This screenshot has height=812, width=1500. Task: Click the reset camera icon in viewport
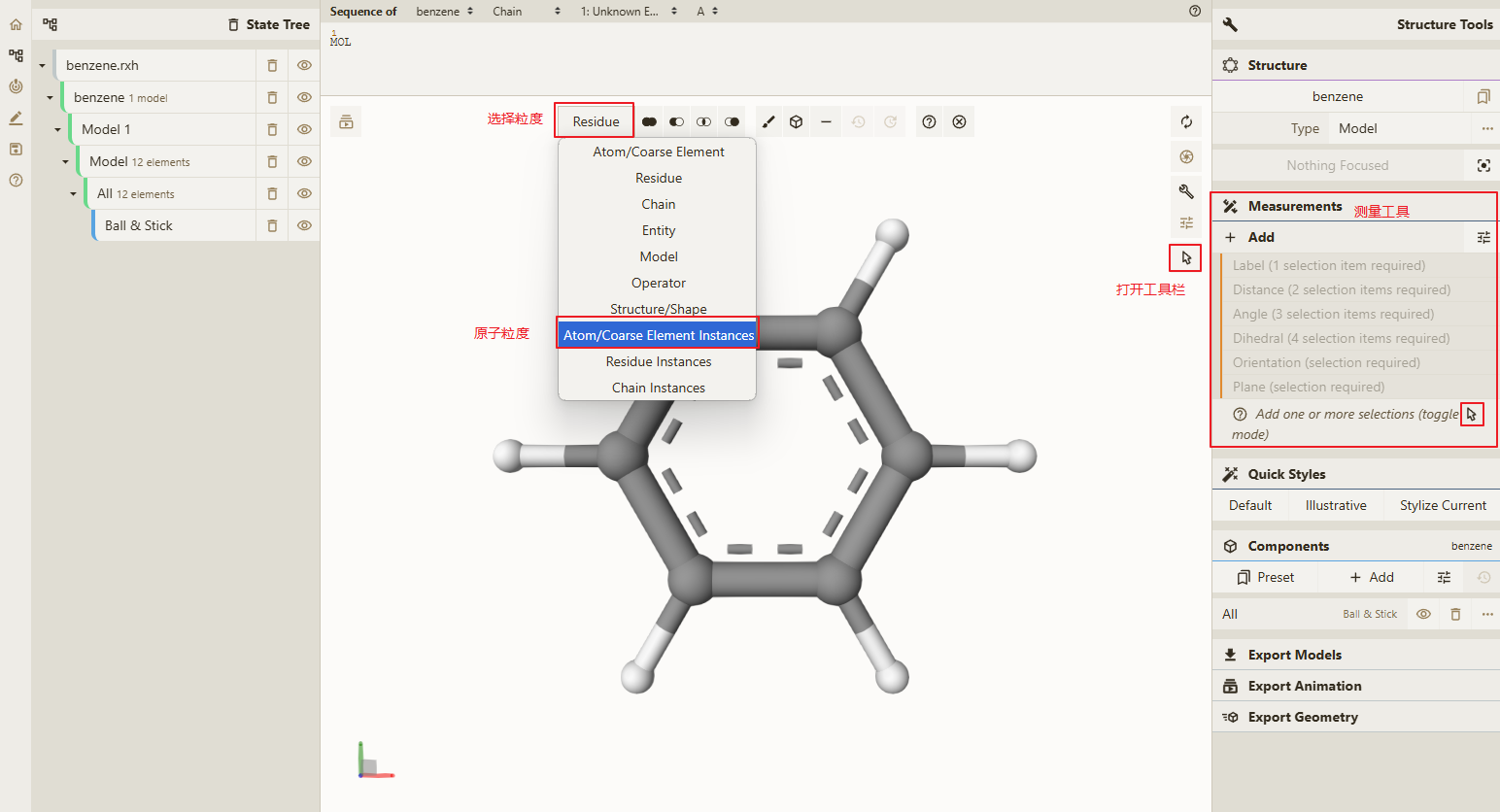(x=1186, y=121)
